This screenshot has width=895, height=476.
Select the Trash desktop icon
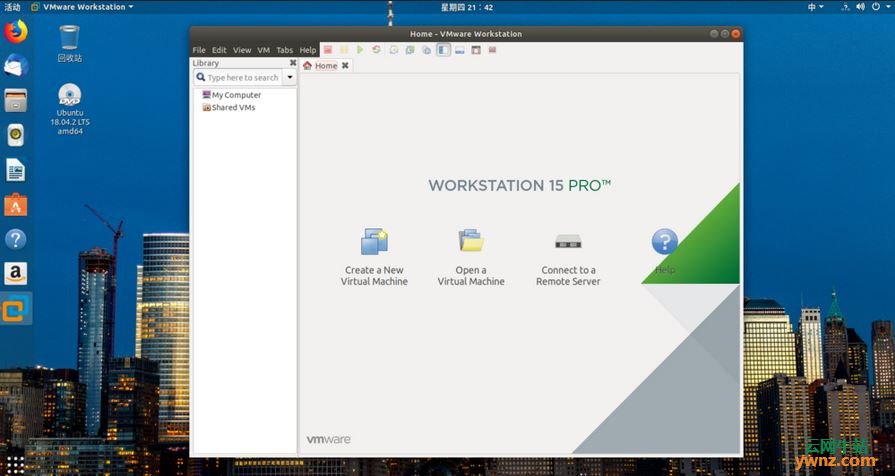[x=70, y=43]
